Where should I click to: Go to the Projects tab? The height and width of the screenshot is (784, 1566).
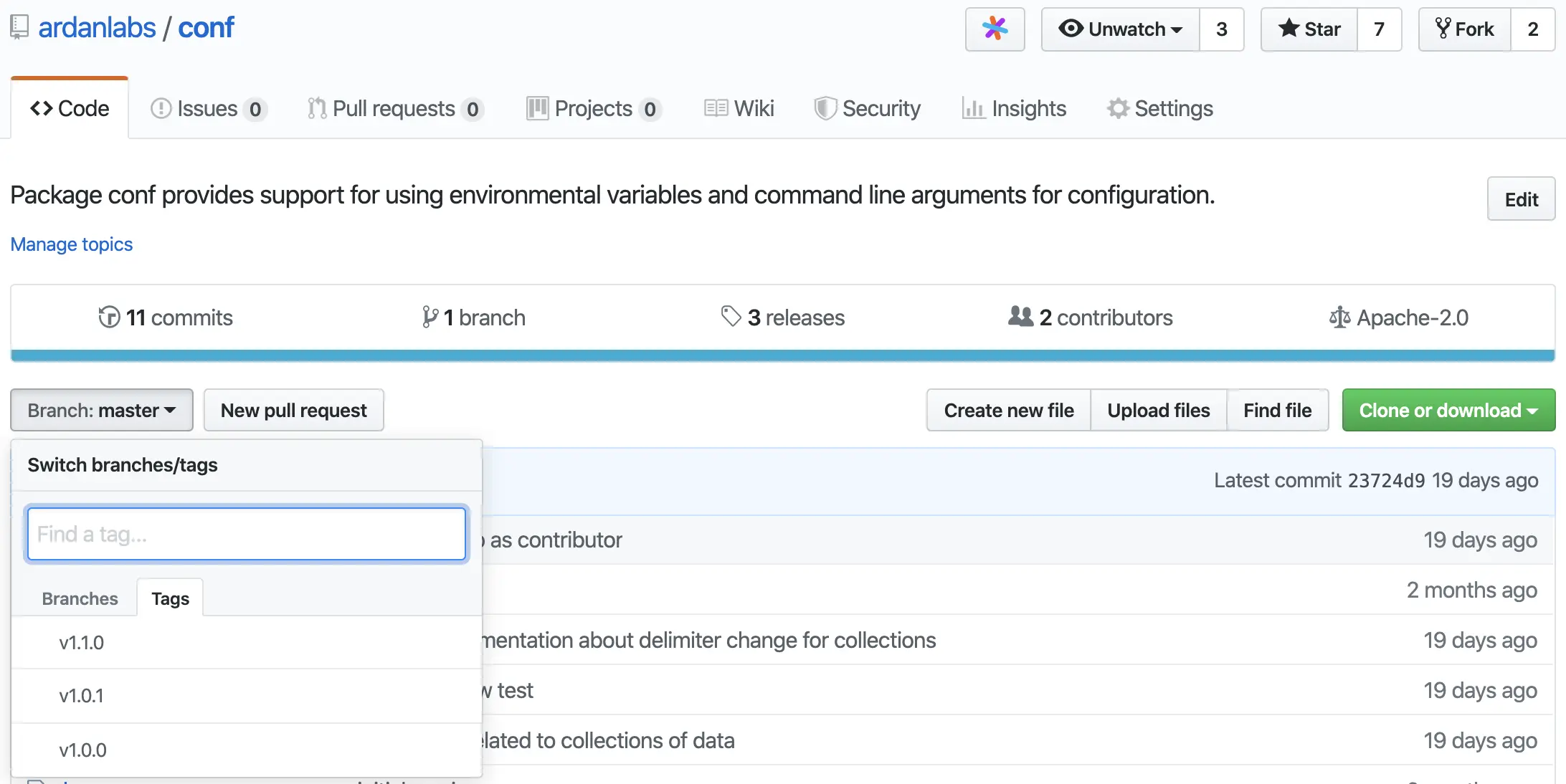[x=594, y=108]
